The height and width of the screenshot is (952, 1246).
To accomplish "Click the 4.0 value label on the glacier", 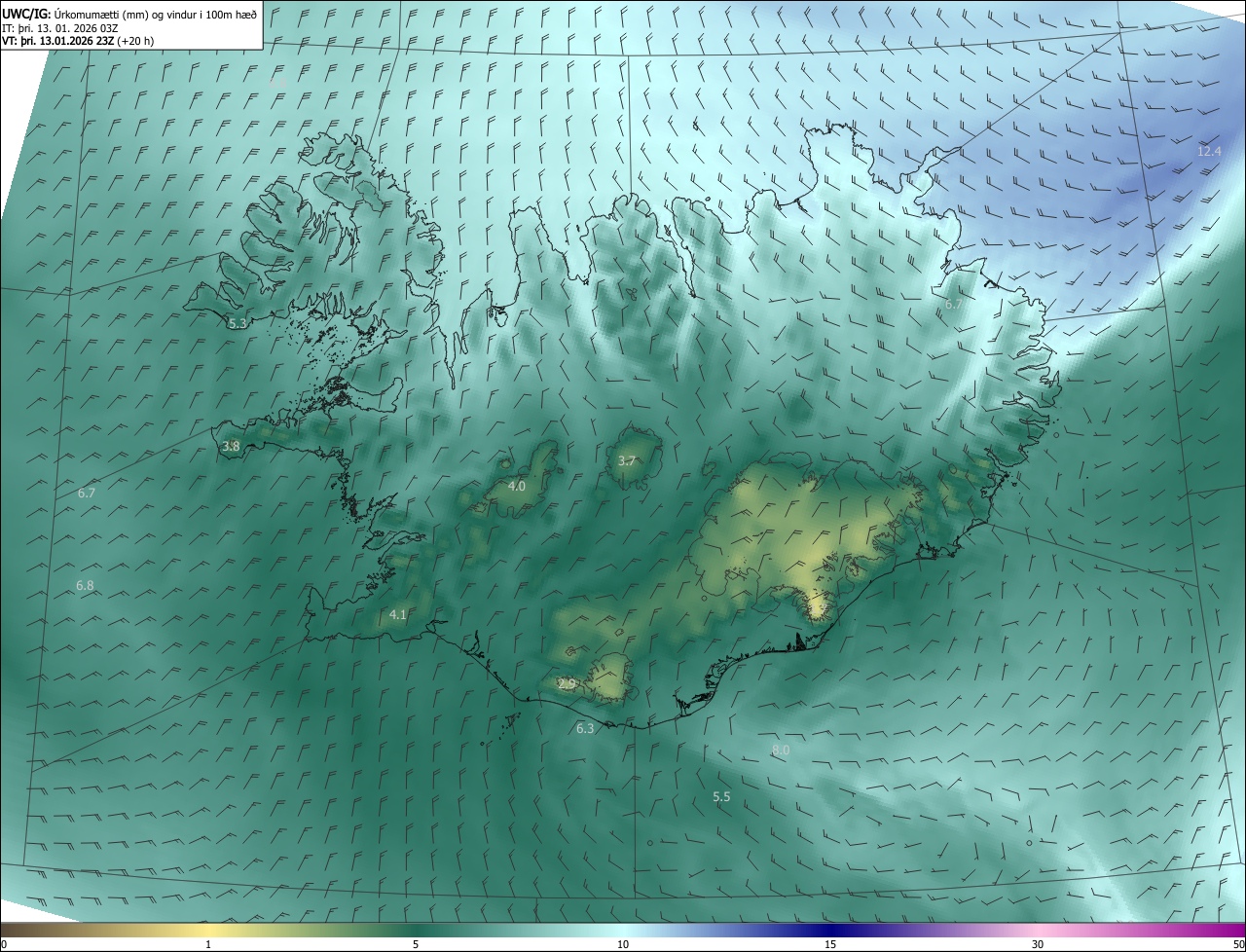I will (x=517, y=486).
